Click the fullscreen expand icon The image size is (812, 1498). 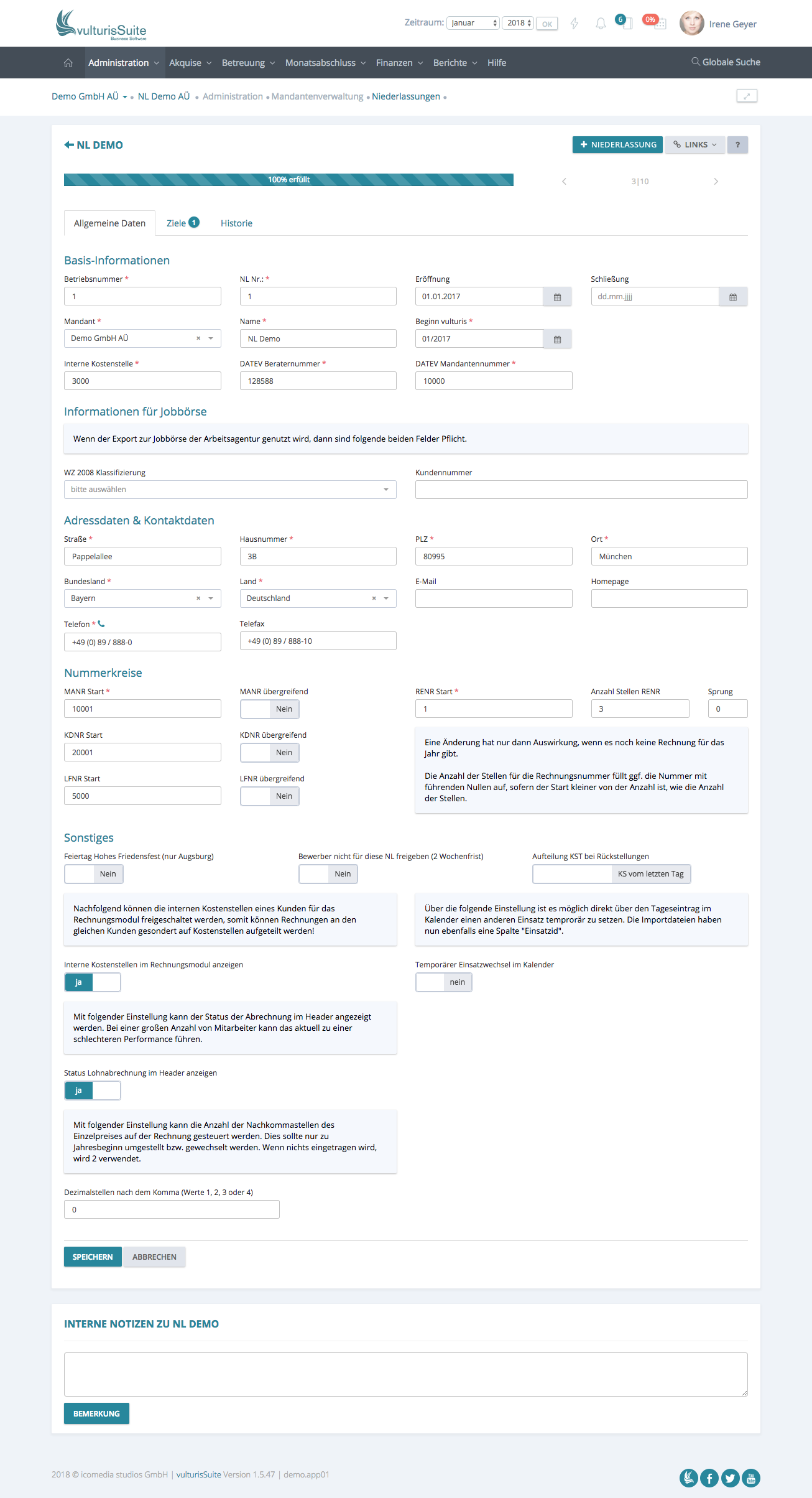[x=746, y=96]
